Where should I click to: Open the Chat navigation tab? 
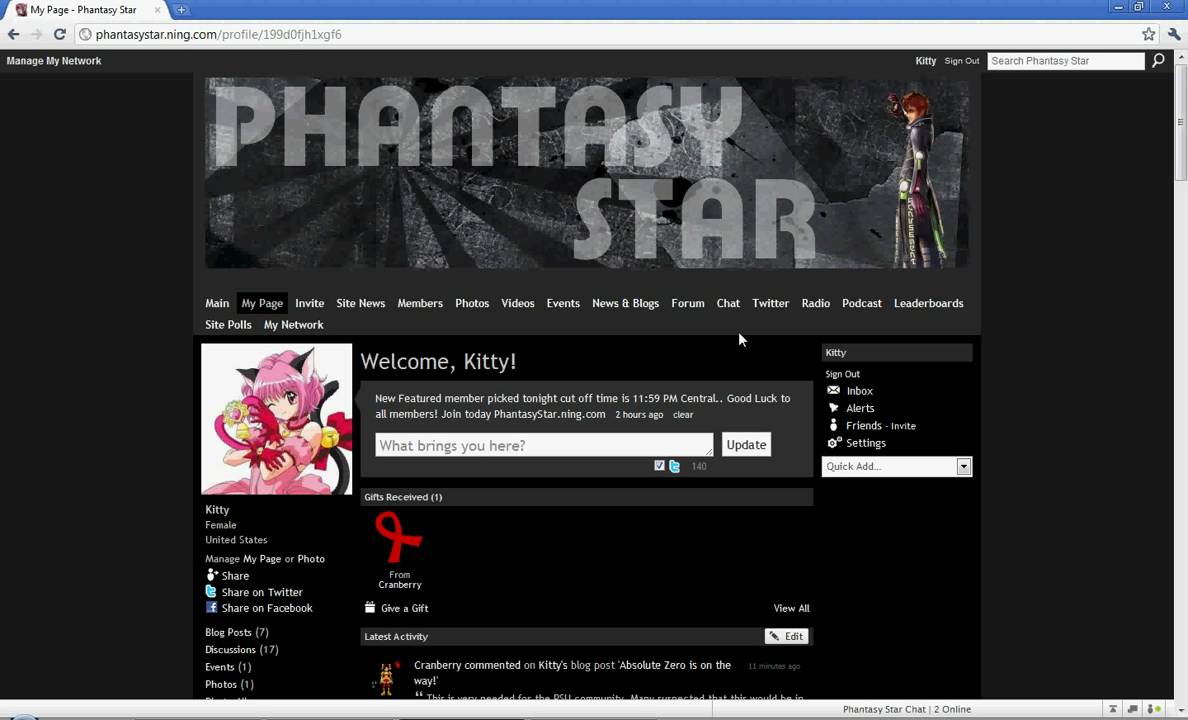click(728, 303)
